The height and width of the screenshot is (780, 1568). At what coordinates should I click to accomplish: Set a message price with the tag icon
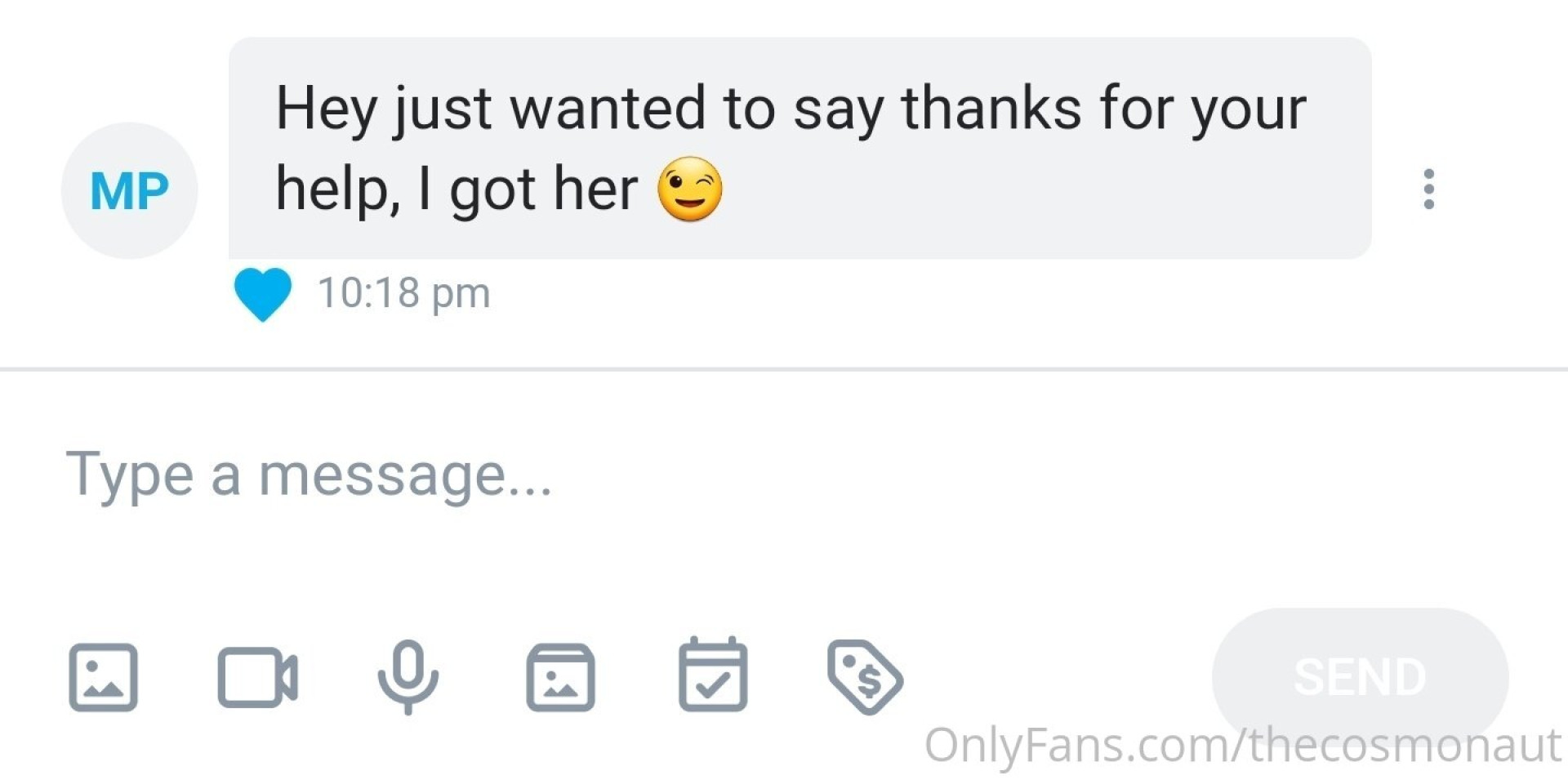(865, 677)
